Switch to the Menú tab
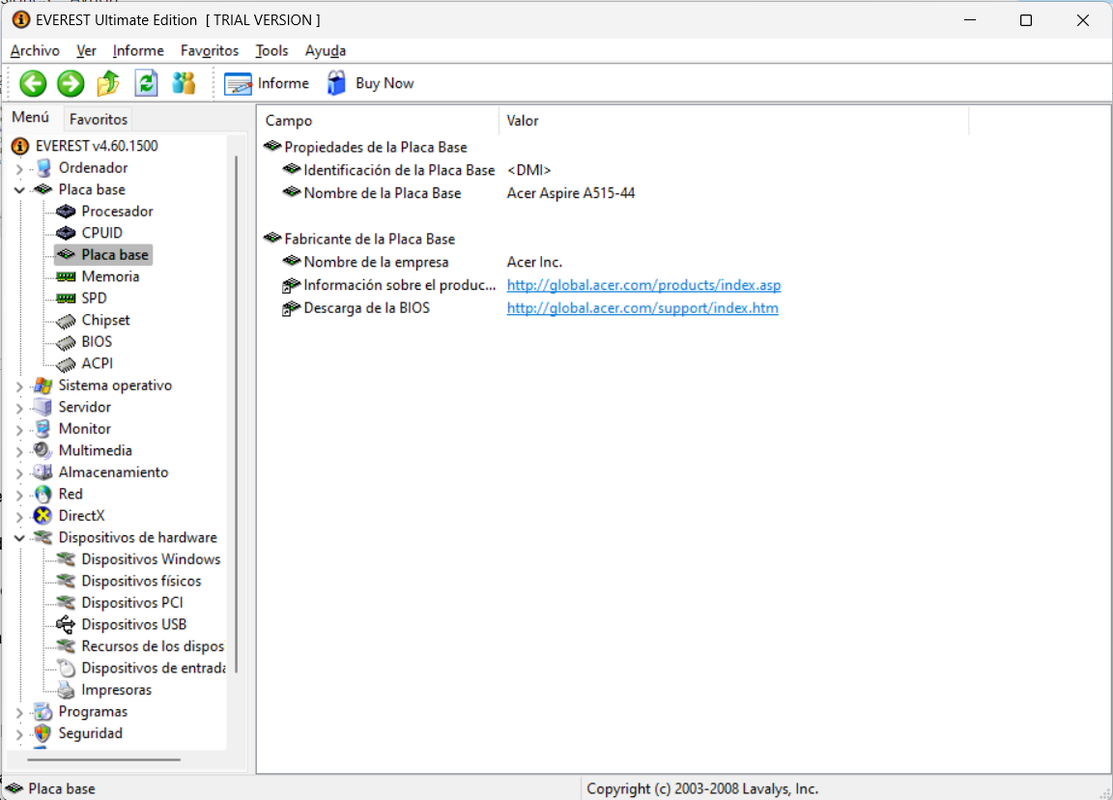 [31, 118]
